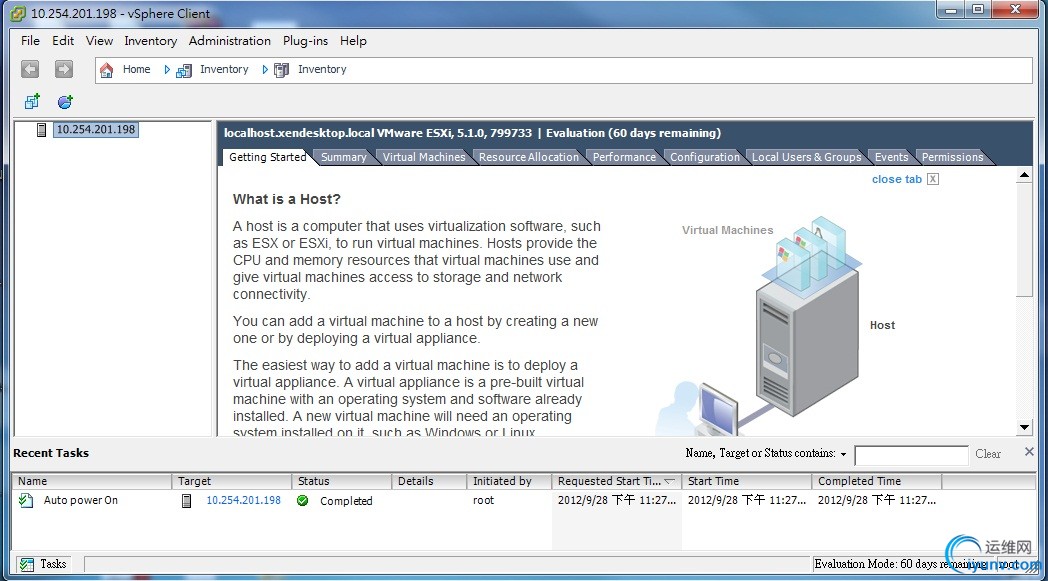Click the back navigation arrow button
Image resolution: width=1048 pixels, height=581 pixels.
click(30, 69)
